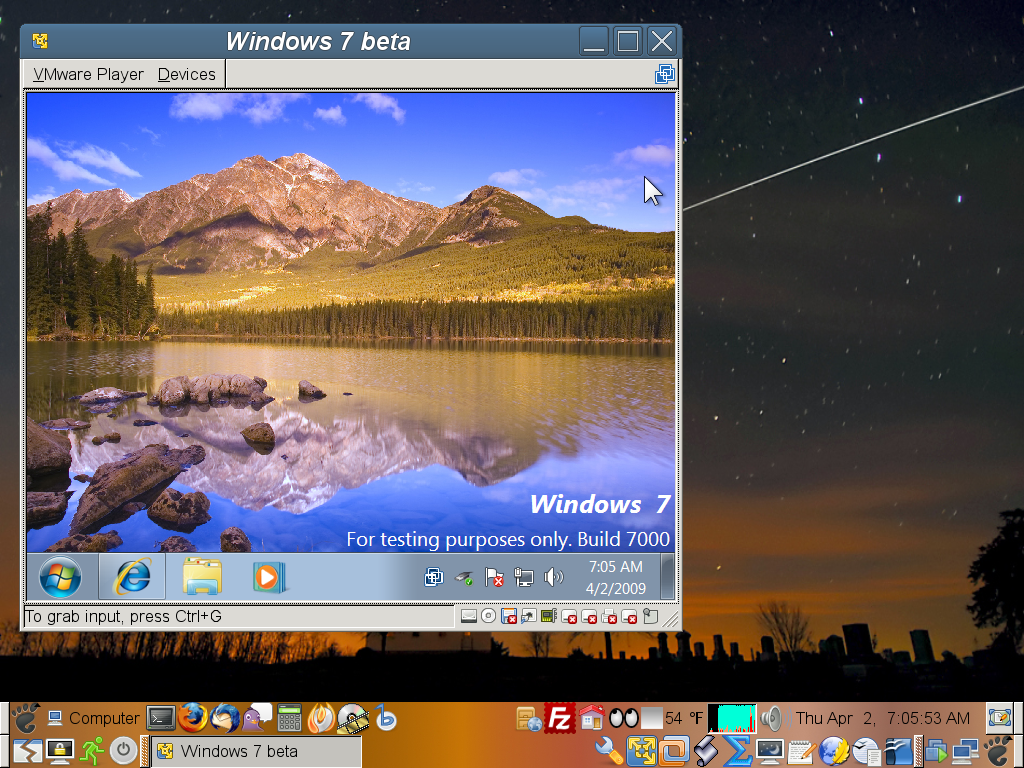Expand the Devices dropdown menu
Image resolution: width=1024 pixels, height=768 pixels.
point(186,74)
